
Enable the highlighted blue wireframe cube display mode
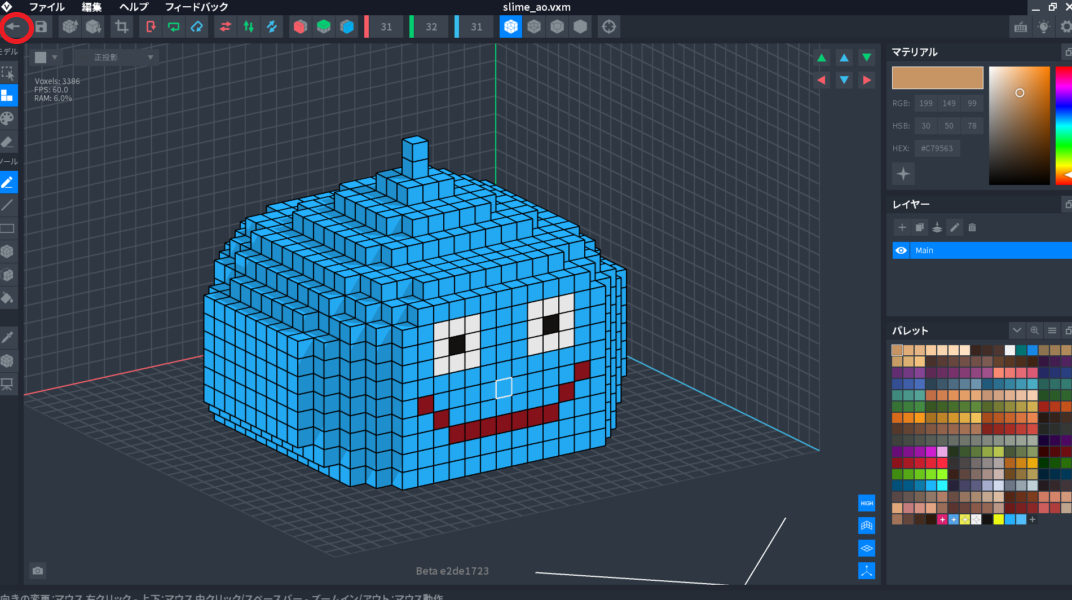click(511, 27)
